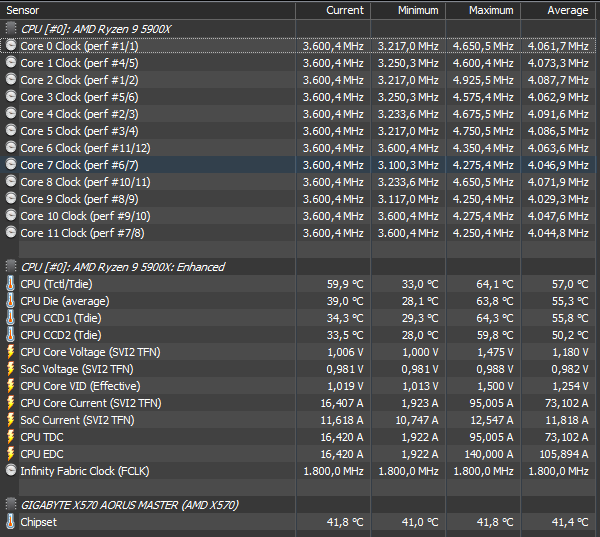This screenshot has width=600, height=537.
Task: Select the Core 10 Clock (perf #9/10) row
Action: tap(298, 216)
